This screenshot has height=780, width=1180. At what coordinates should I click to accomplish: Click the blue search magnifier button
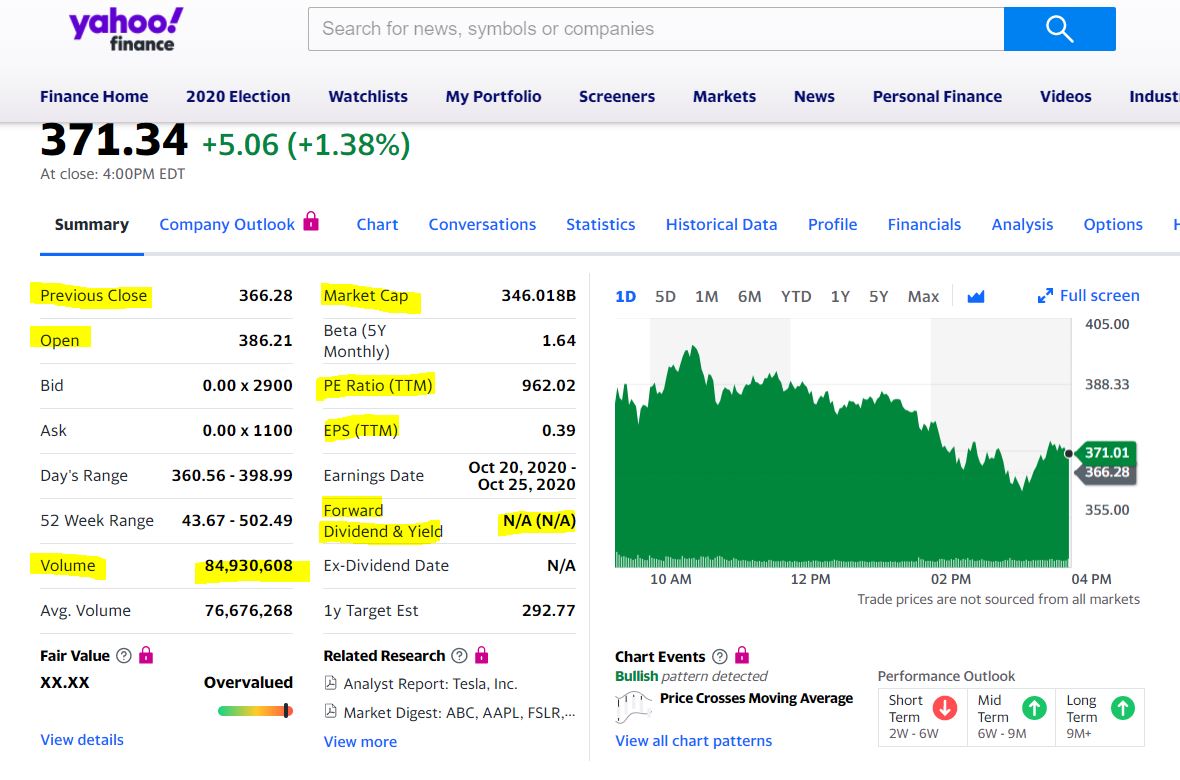pyautogui.click(x=1059, y=29)
